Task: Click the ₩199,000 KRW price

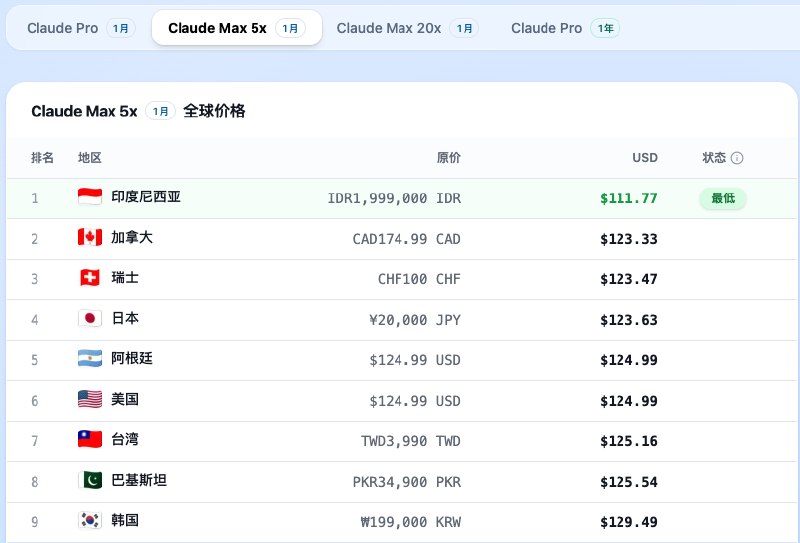Action: pyautogui.click(x=411, y=523)
